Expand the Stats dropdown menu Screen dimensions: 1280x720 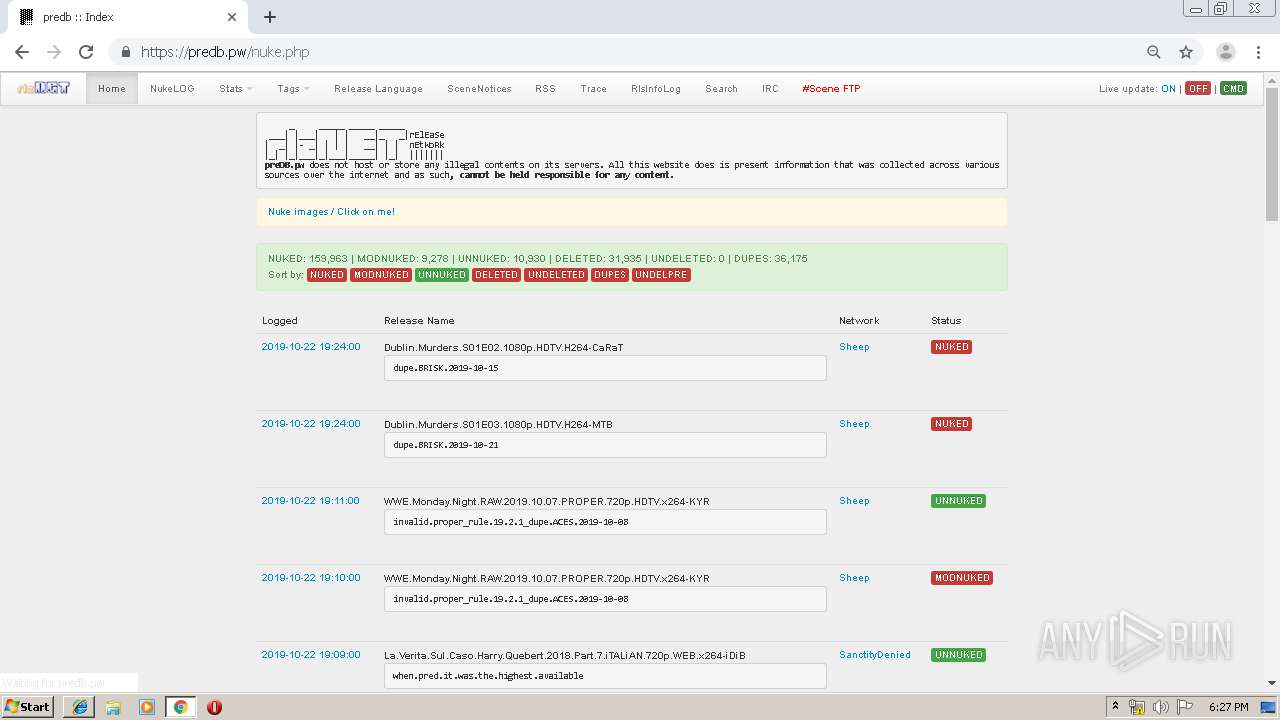point(236,89)
